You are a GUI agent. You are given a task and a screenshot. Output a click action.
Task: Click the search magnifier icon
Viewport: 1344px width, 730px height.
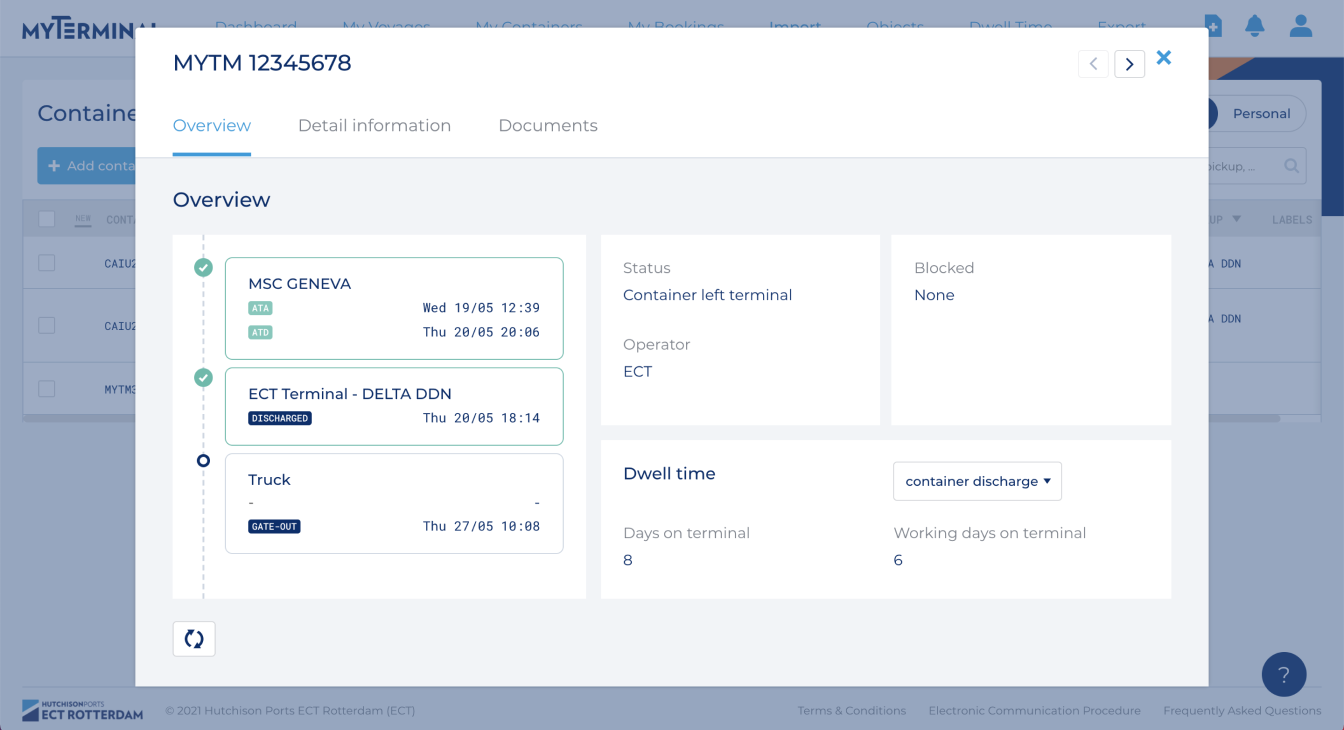point(1291,166)
